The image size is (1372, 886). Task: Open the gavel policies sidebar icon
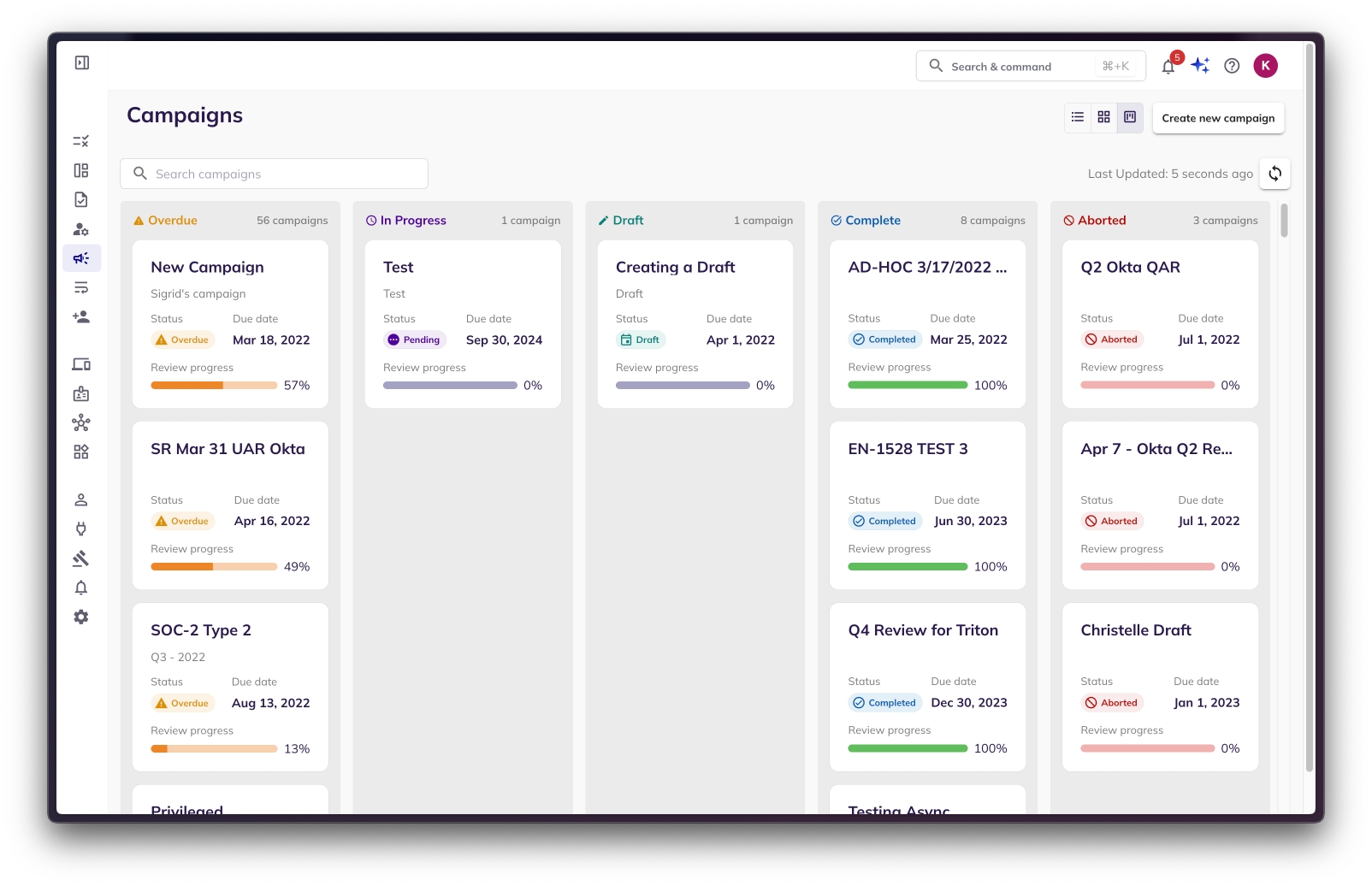pos(81,558)
